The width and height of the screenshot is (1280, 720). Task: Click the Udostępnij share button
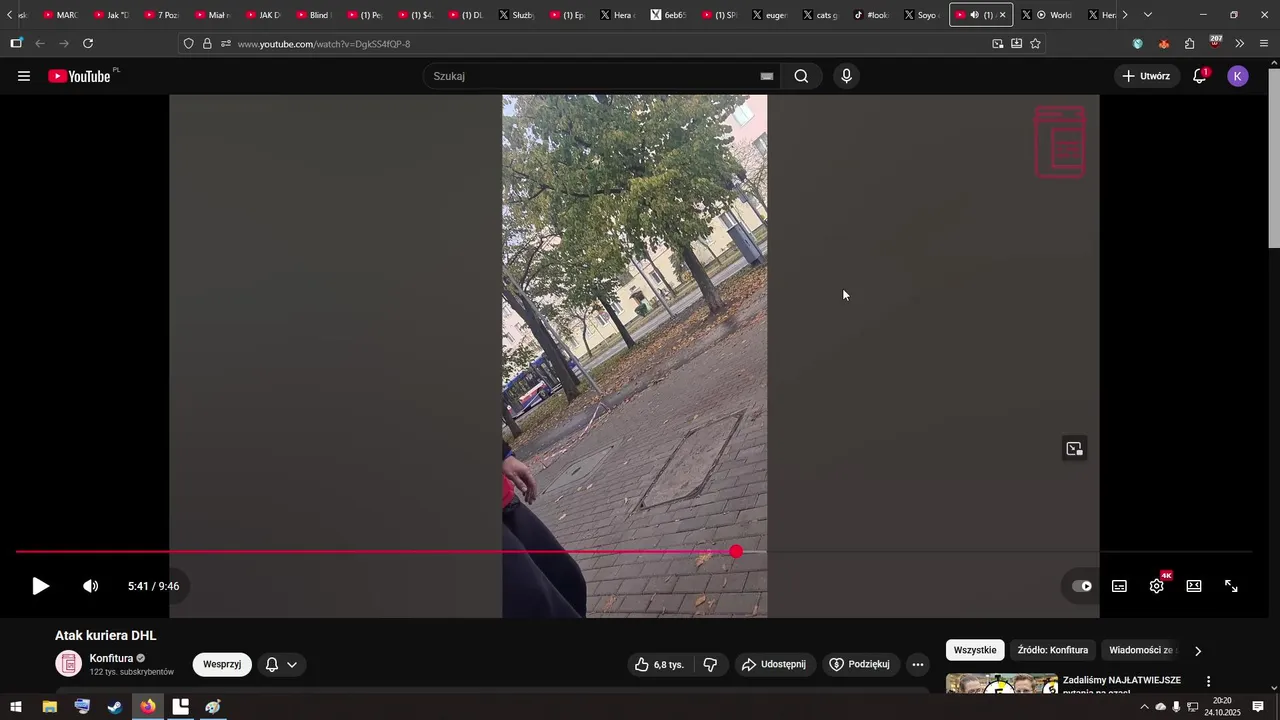[773, 664]
